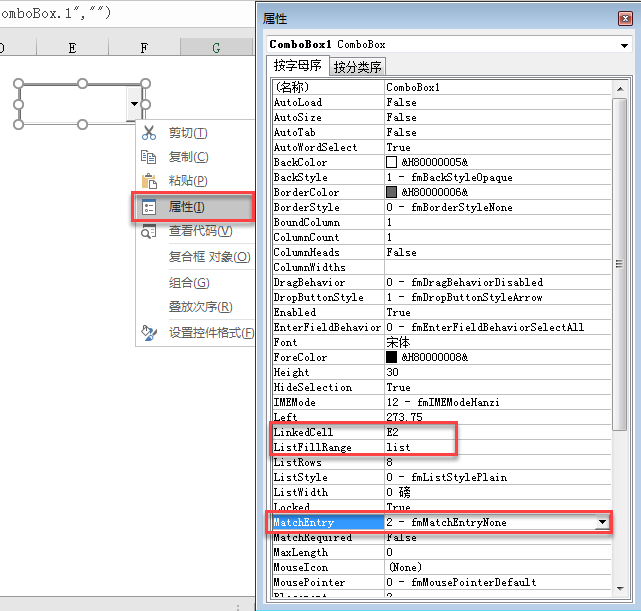The width and height of the screenshot is (641, 611).
Task: Select the HideSelection property name
Action: click(x=312, y=387)
